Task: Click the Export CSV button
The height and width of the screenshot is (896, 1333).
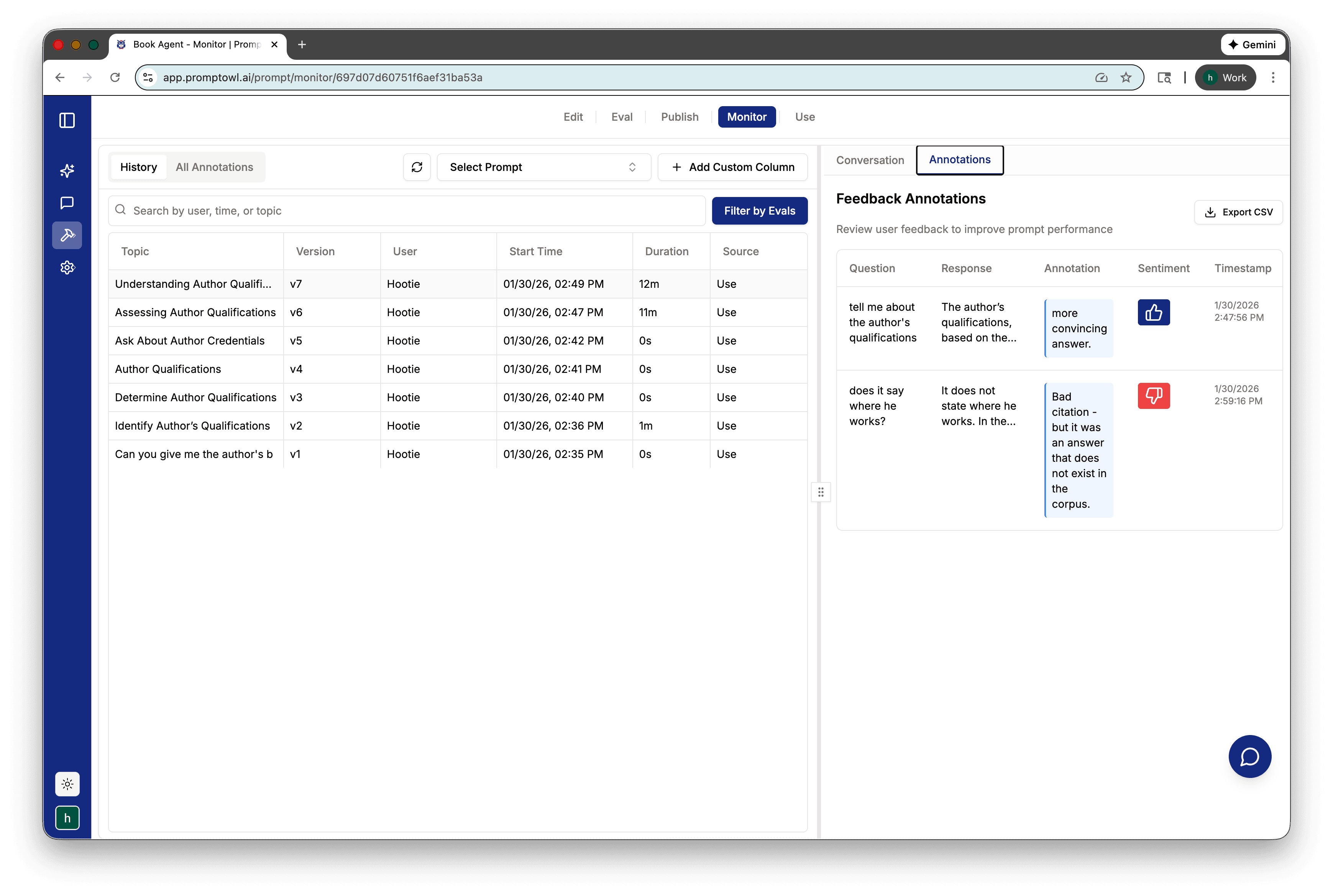Action: point(1238,212)
